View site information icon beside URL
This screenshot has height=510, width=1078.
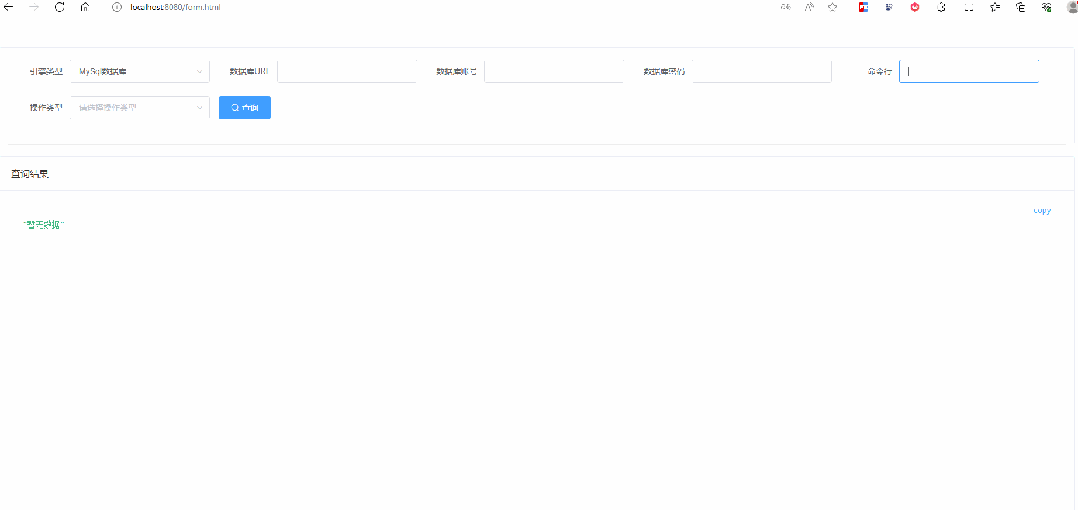point(117,8)
